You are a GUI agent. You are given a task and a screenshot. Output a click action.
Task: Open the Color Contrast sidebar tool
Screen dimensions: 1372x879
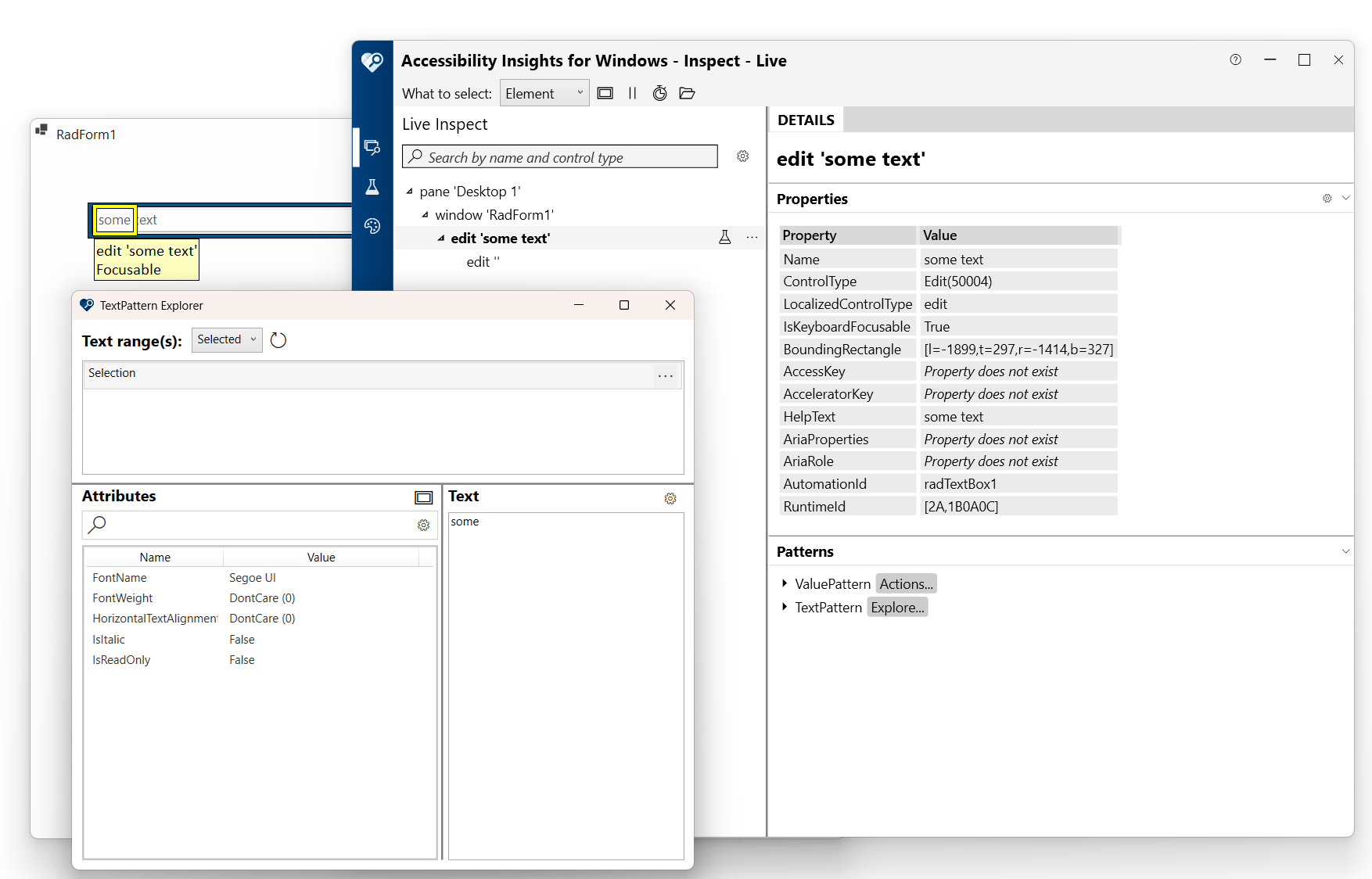[373, 226]
